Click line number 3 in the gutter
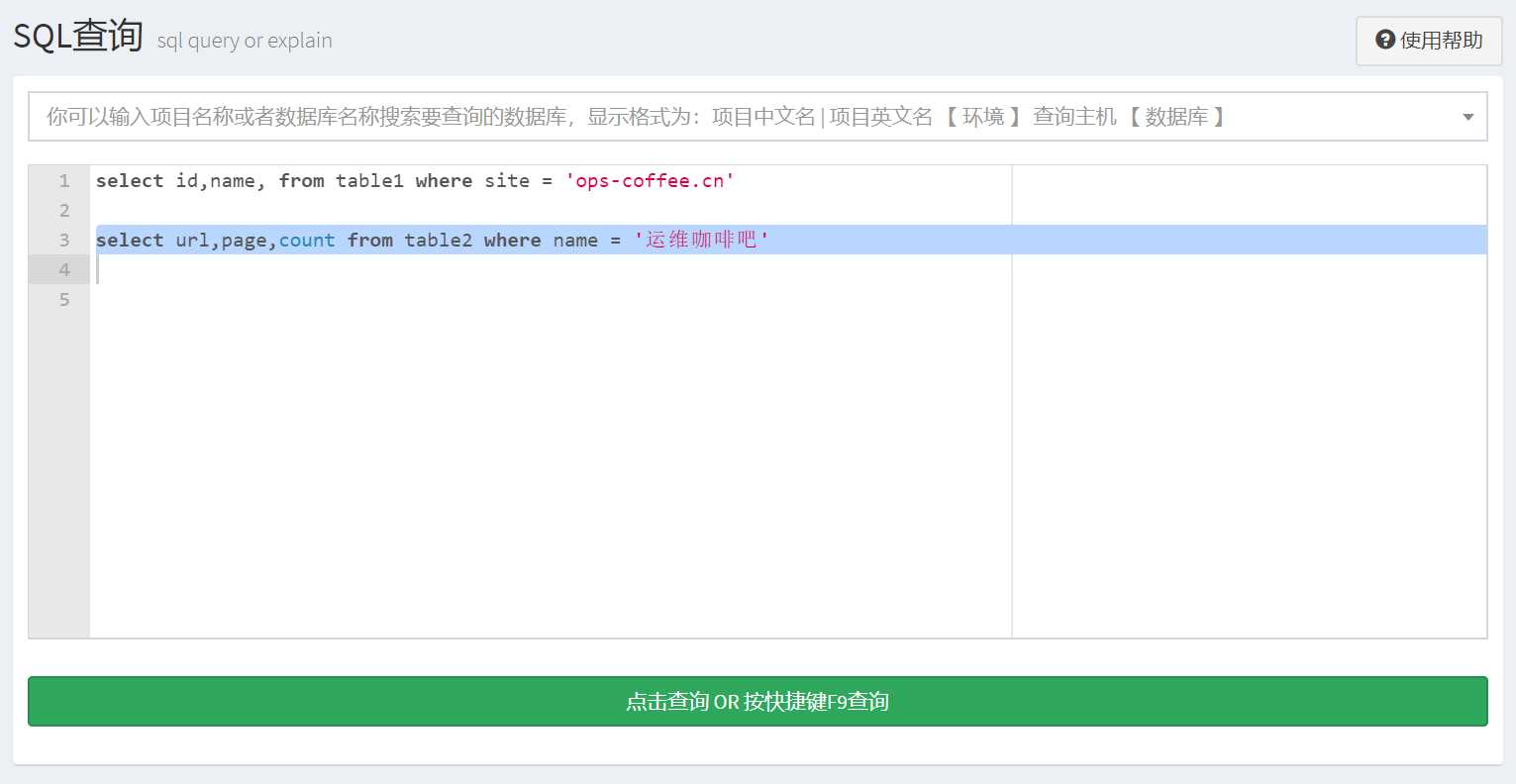The height and width of the screenshot is (784, 1516). [x=64, y=241]
